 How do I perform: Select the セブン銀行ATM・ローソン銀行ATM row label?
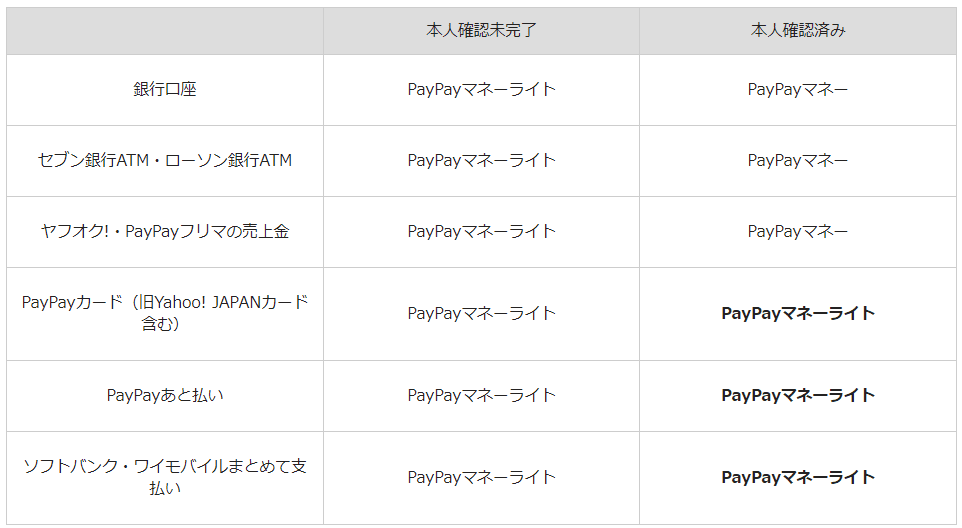click(x=165, y=160)
